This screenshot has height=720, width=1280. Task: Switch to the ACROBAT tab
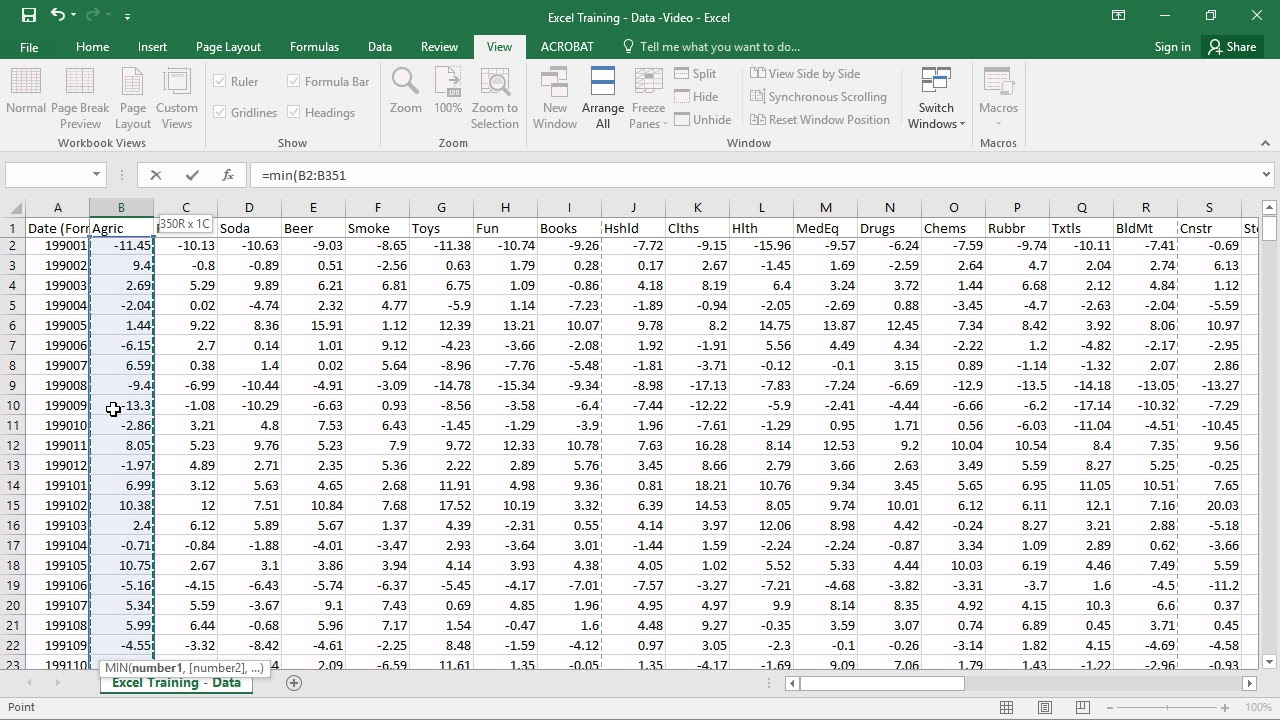pos(567,47)
